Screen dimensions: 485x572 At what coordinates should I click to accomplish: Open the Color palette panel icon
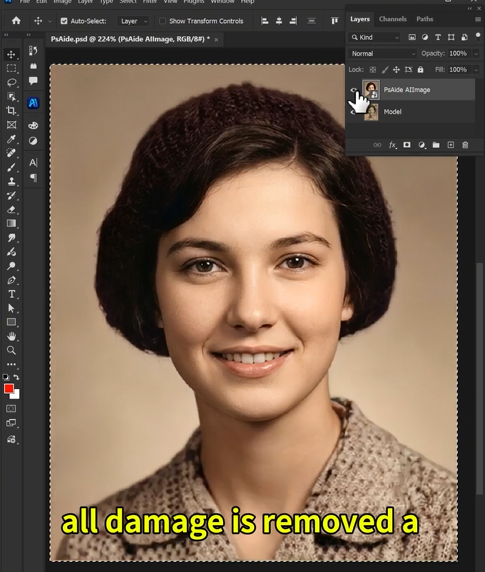(x=33, y=125)
